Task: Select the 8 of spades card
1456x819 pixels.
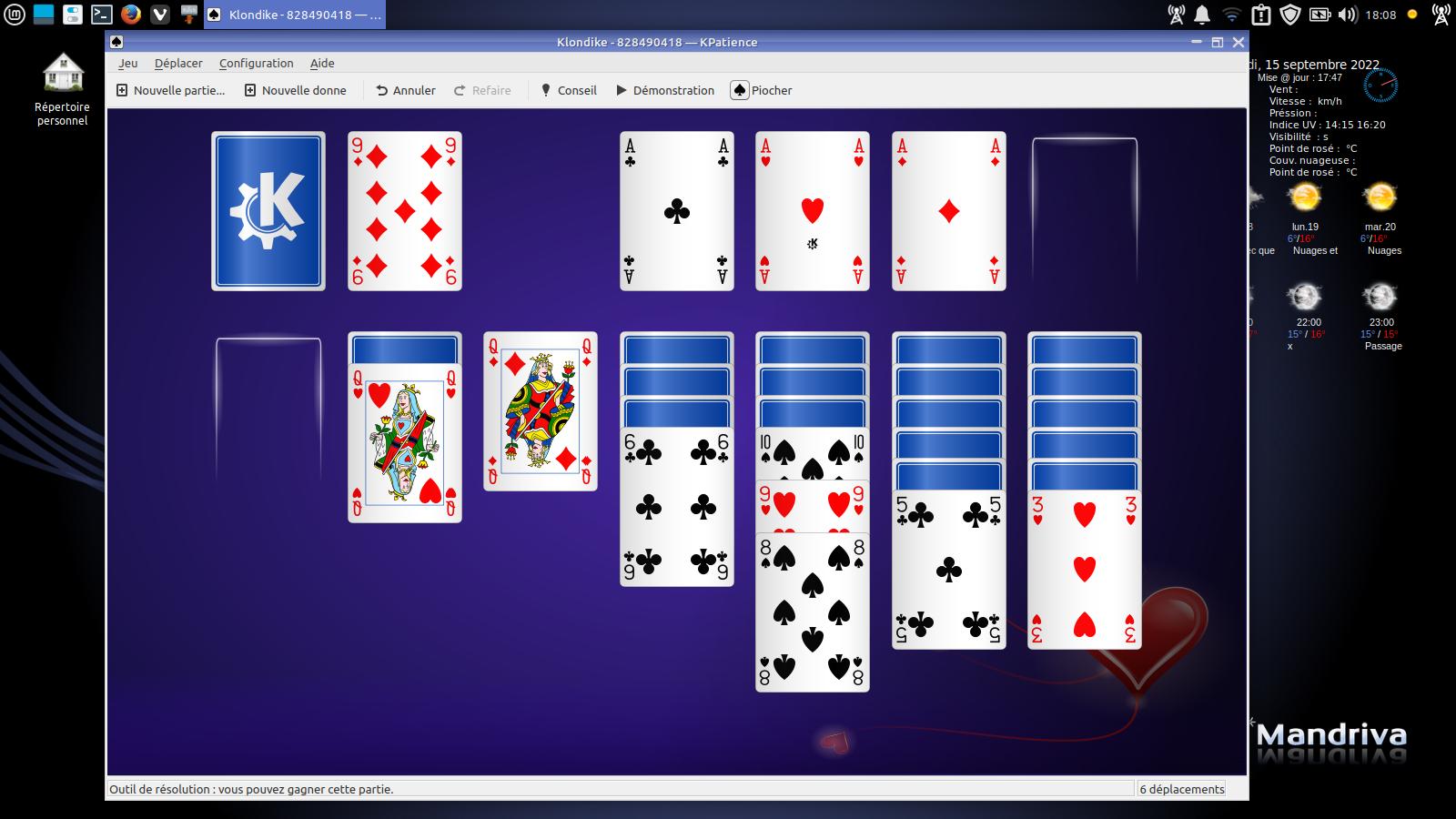Action: pyautogui.click(x=813, y=612)
